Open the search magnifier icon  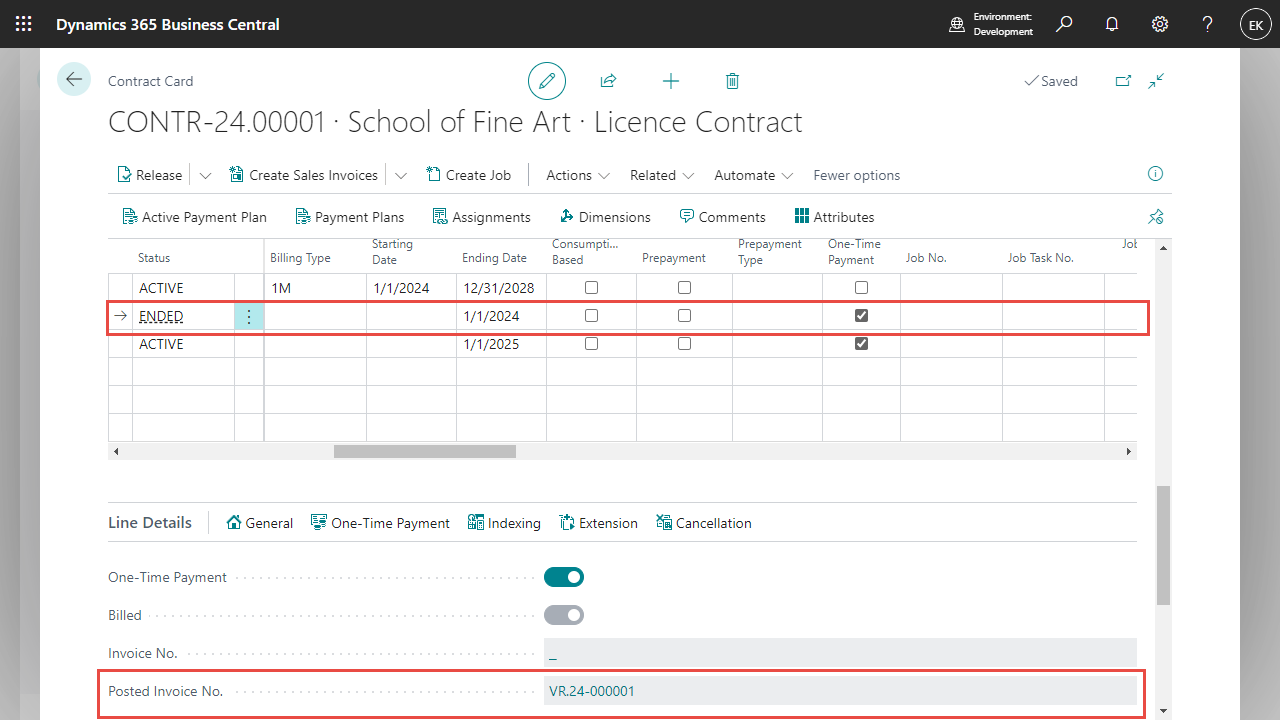click(x=1064, y=24)
